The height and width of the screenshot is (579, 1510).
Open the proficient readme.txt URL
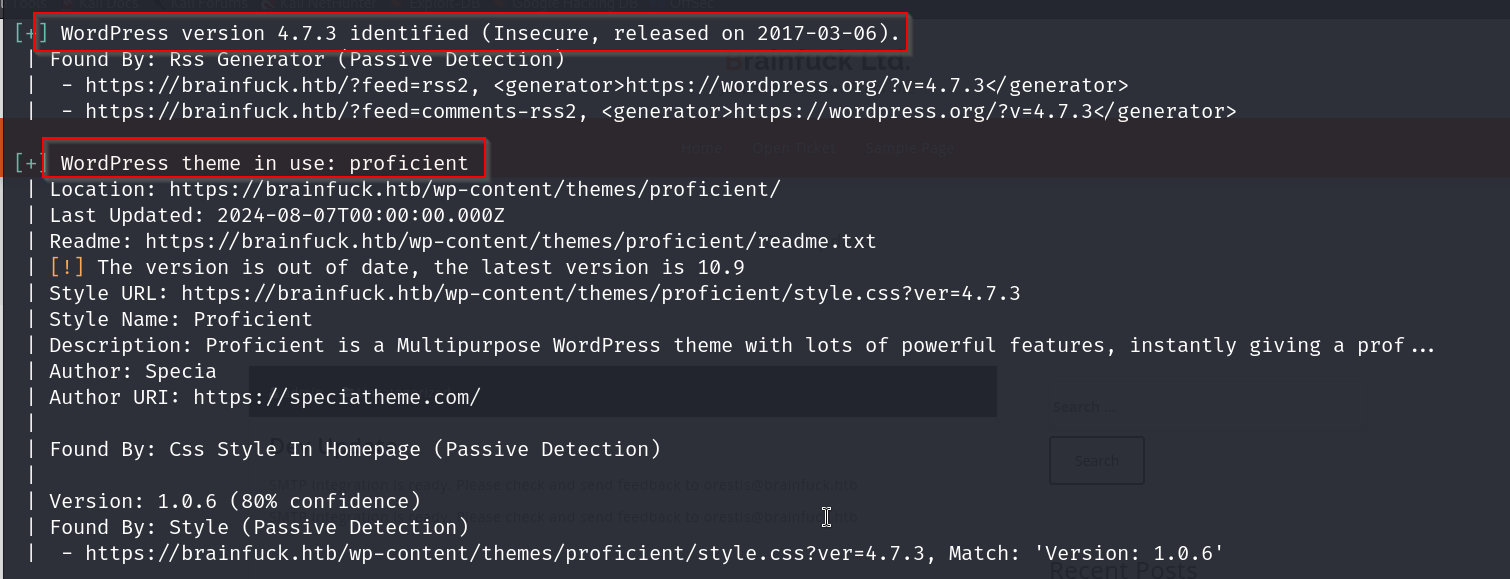click(510, 241)
